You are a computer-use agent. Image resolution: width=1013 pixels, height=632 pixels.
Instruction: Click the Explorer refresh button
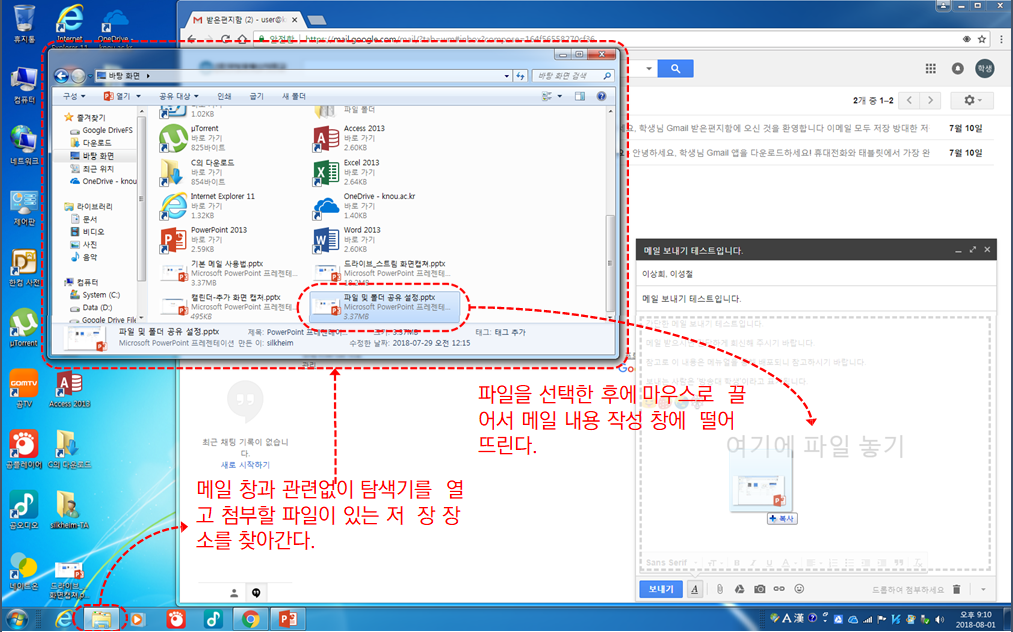point(521,76)
